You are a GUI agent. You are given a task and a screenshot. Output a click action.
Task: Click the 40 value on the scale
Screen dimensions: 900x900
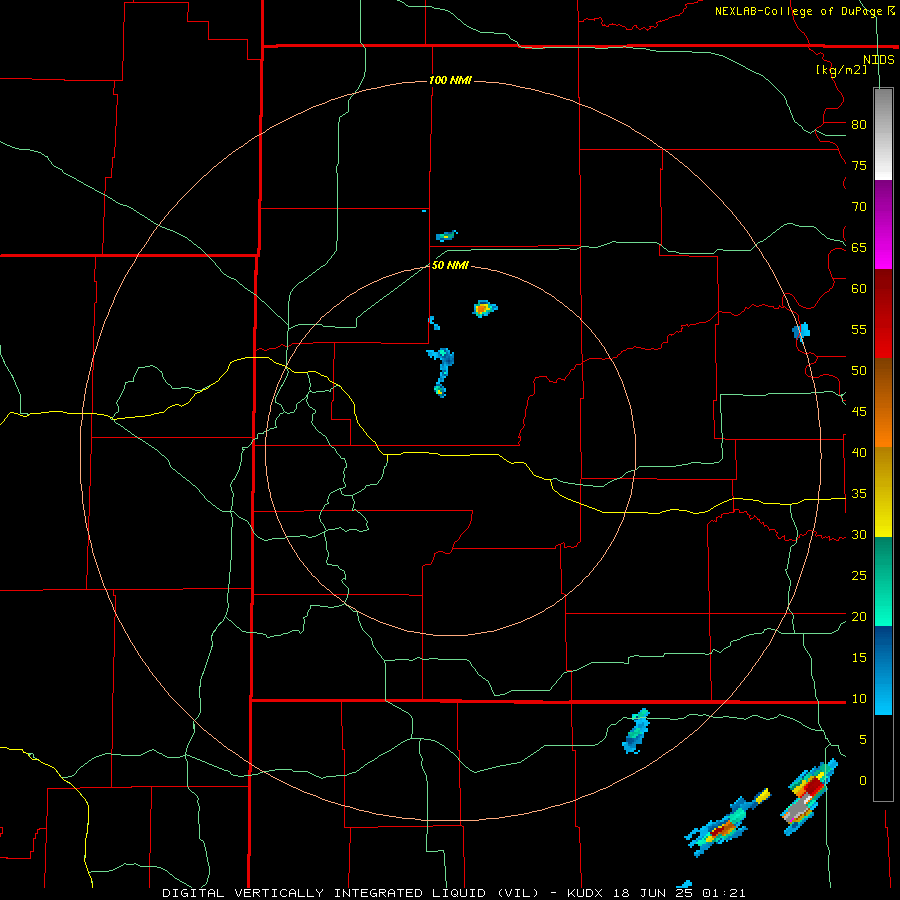tap(859, 452)
